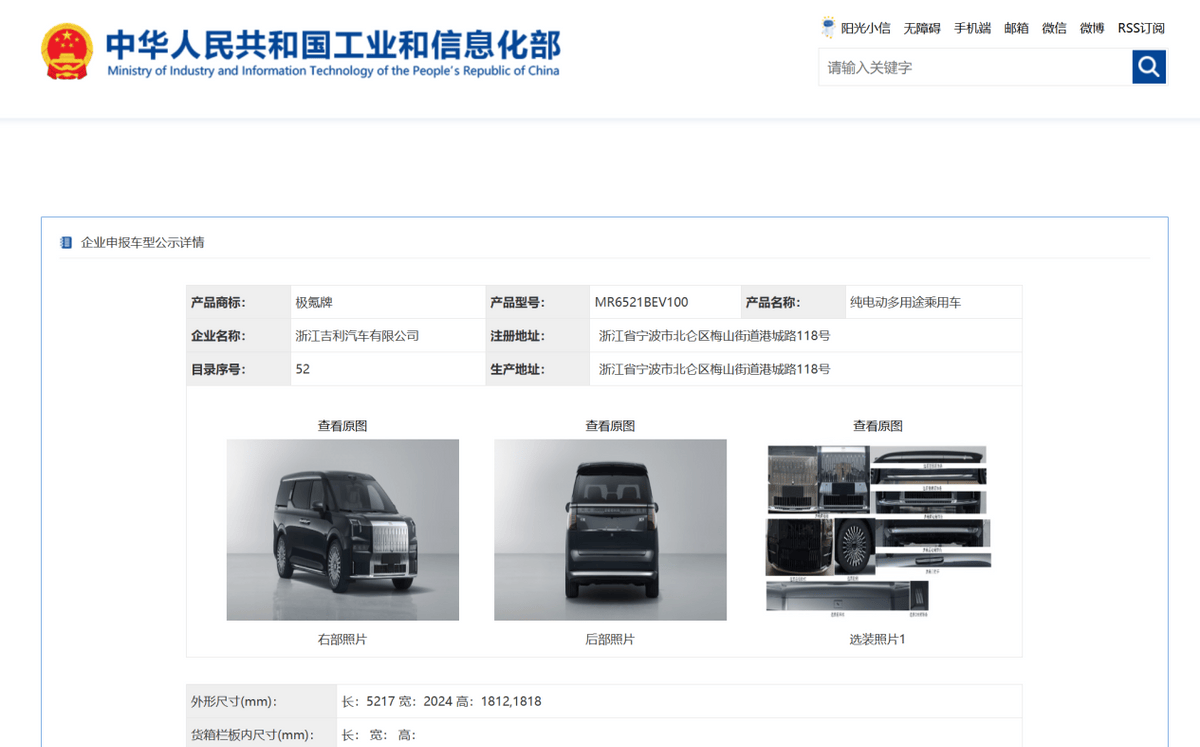Screen dimensions: 1200x747
Task: Select the catalog number 52
Action: [303, 369]
